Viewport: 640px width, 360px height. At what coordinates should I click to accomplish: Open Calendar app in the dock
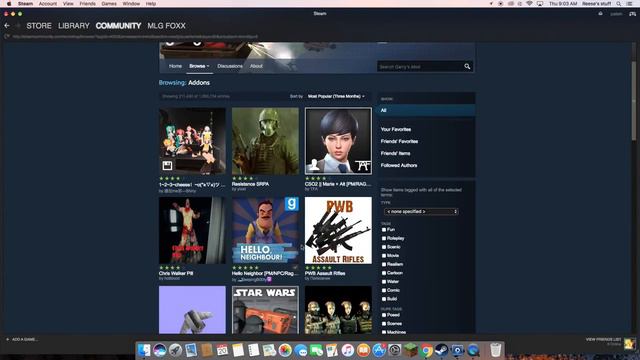[x=222, y=350]
